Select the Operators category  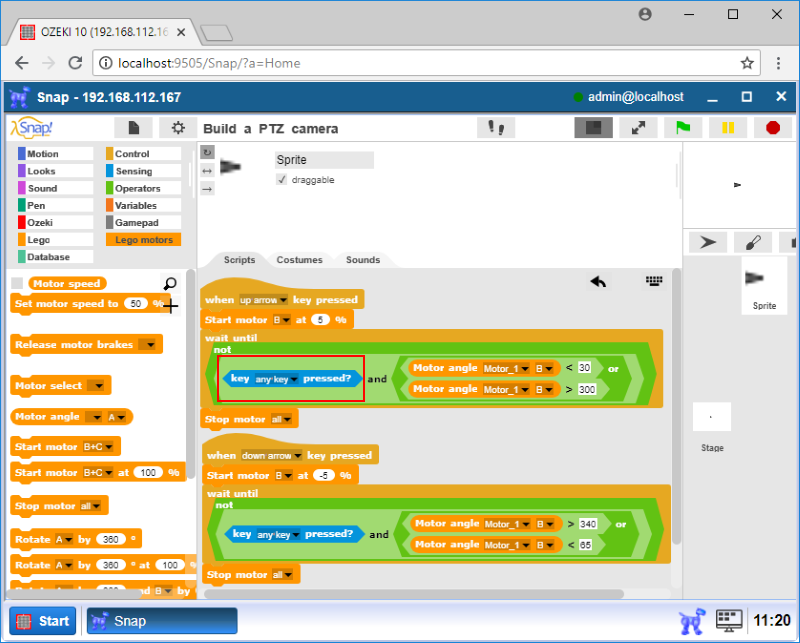pos(143,188)
